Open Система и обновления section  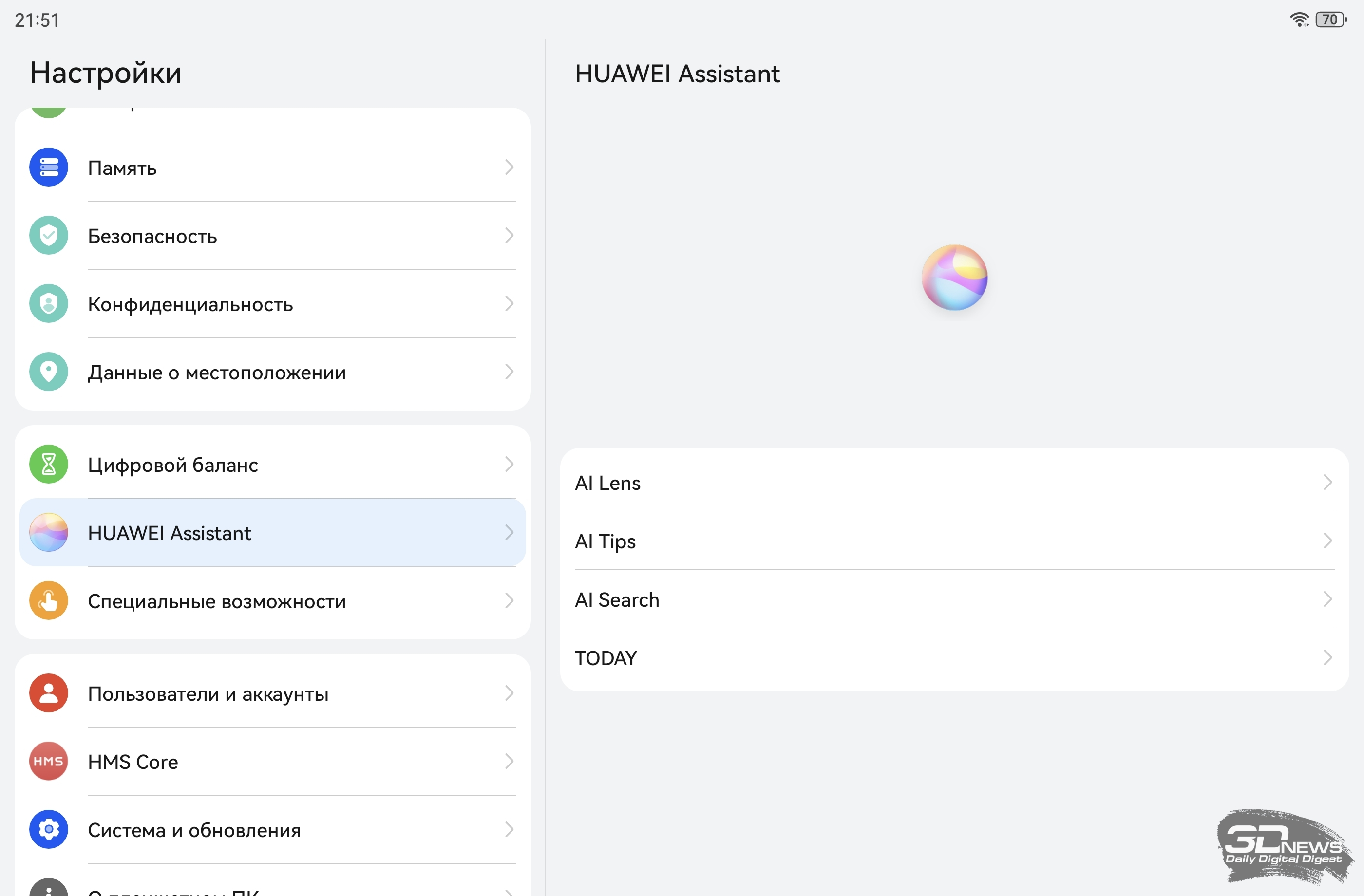(x=194, y=830)
